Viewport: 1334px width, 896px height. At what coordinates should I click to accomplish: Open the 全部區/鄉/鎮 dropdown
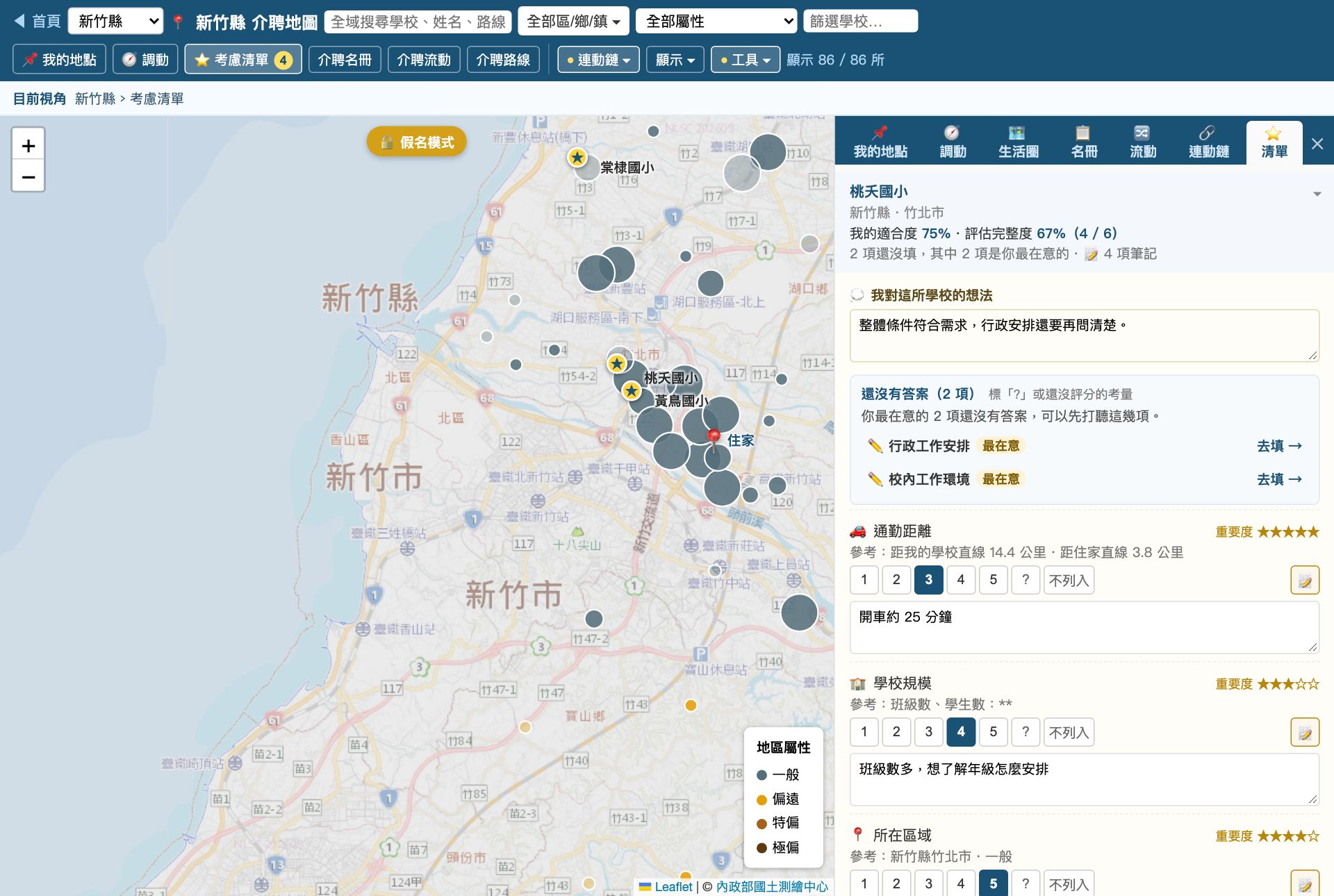coord(573,22)
